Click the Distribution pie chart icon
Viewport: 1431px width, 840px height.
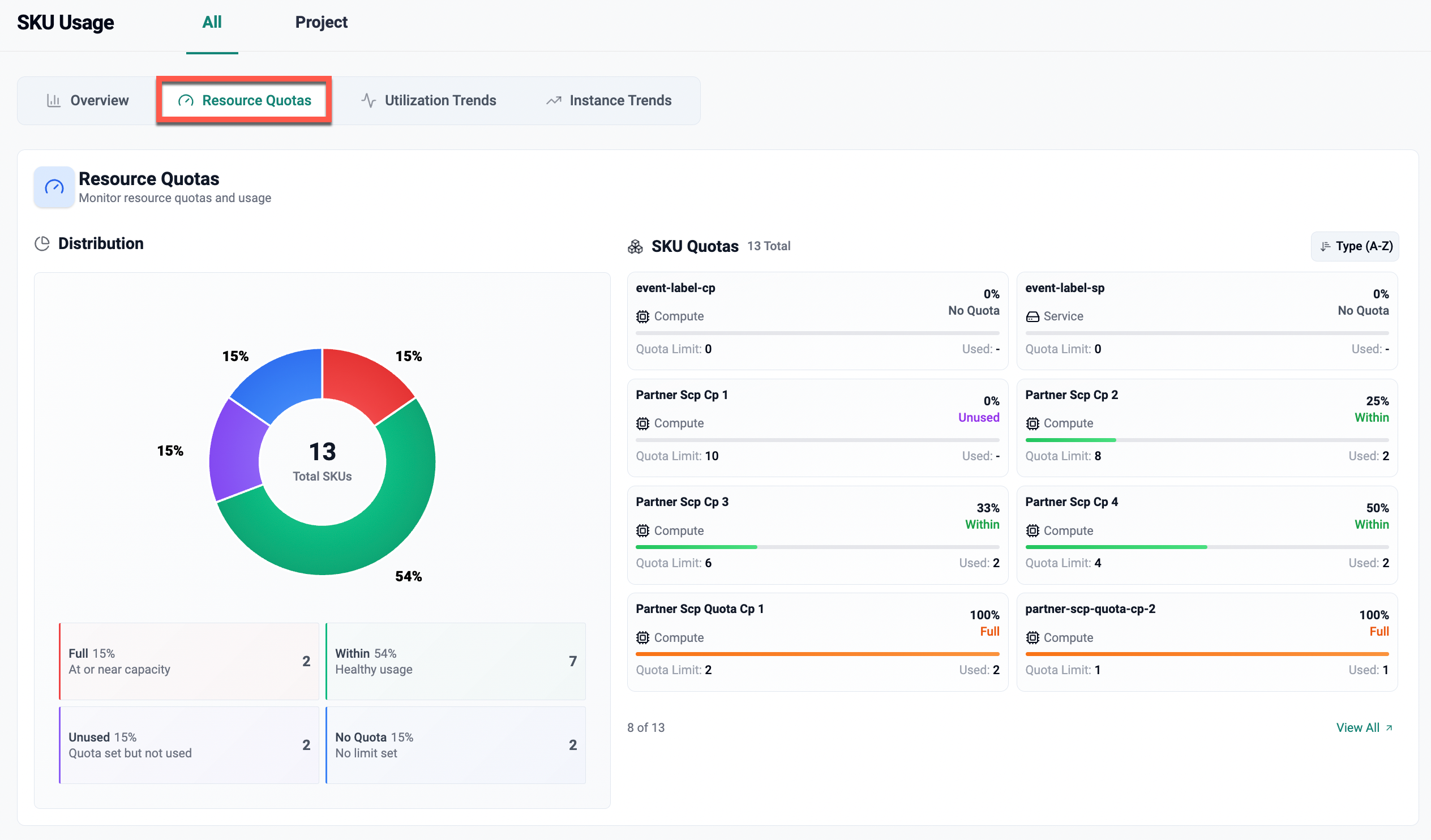tap(42, 243)
